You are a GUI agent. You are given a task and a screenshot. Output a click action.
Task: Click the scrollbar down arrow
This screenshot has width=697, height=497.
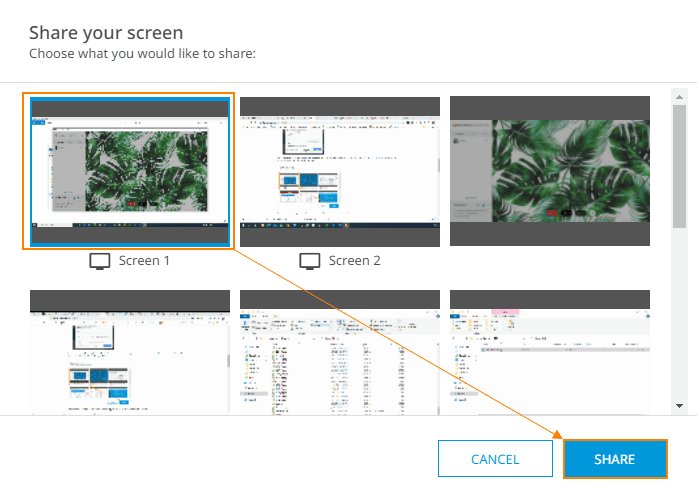[x=679, y=406]
